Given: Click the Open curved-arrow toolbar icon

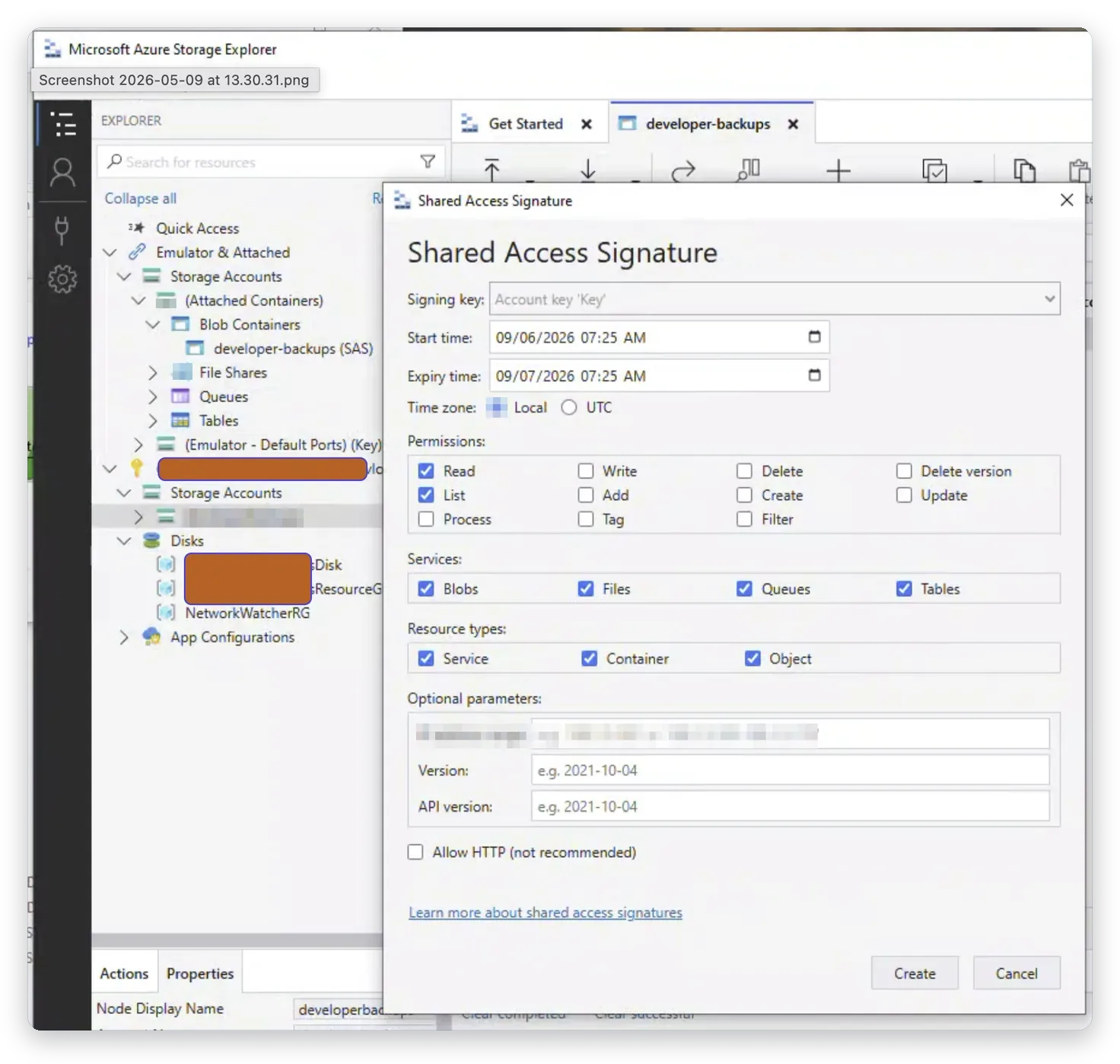Looking at the screenshot, I should click(x=683, y=170).
